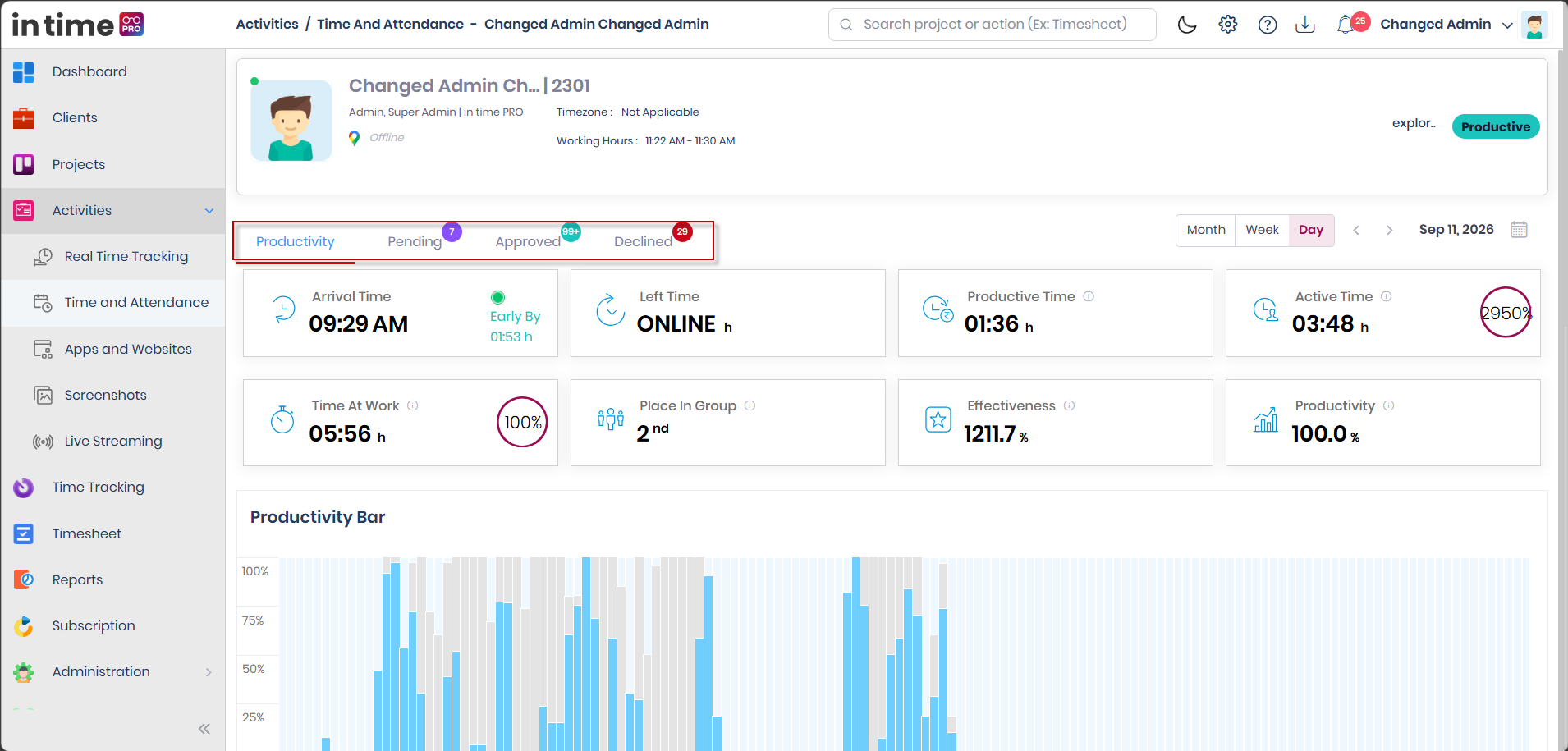The height and width of the screenshot is (751, 1568).
Task: Click the download icon in header
Action: pyautogui.click(x=1305, y=25)
